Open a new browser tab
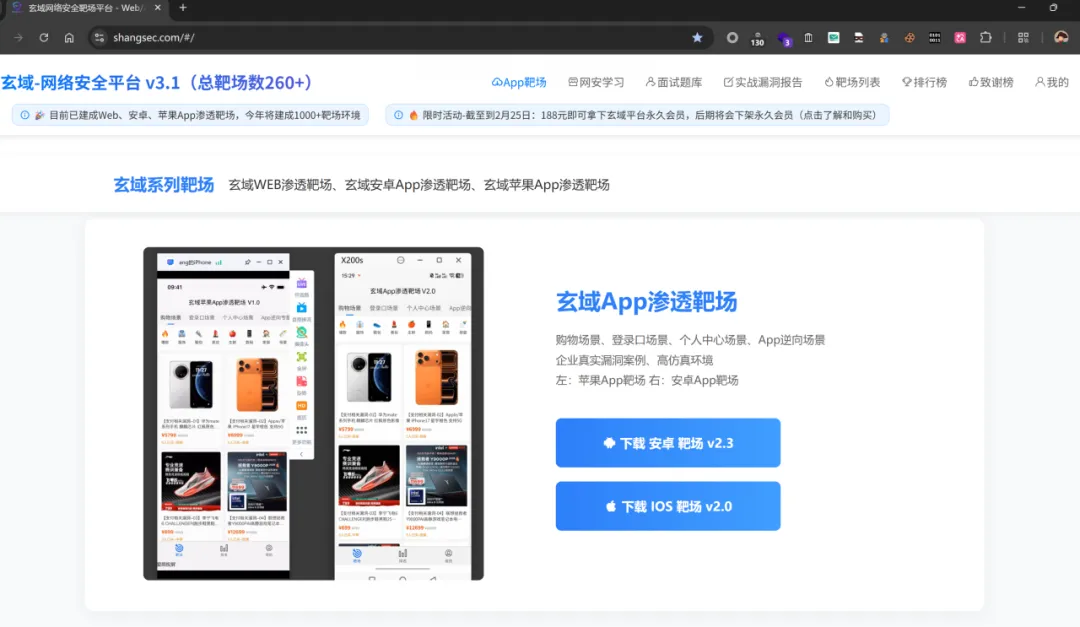 pos(183,8)
